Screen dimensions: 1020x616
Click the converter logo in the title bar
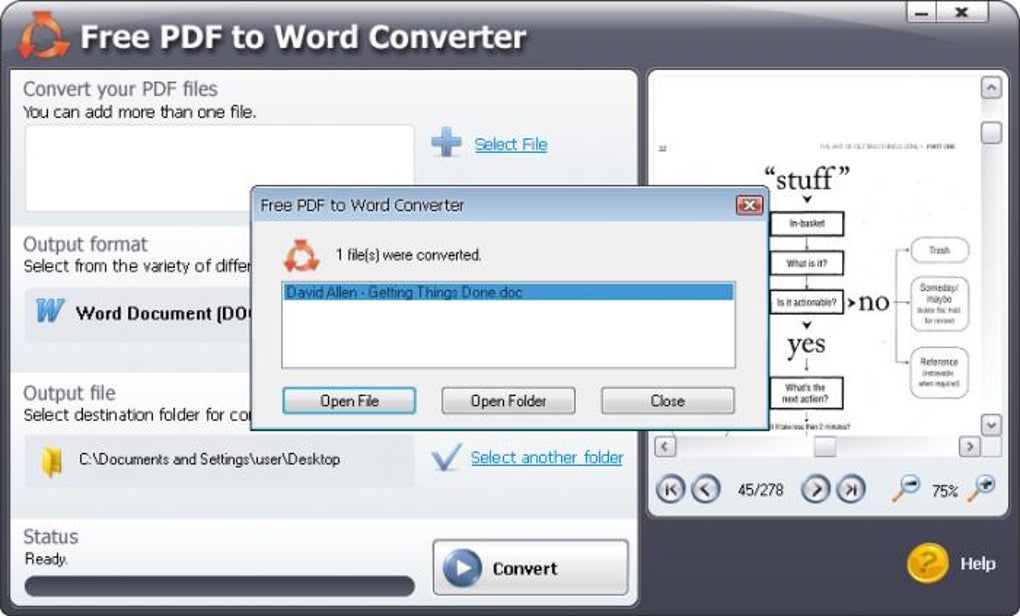coord(40,35)
